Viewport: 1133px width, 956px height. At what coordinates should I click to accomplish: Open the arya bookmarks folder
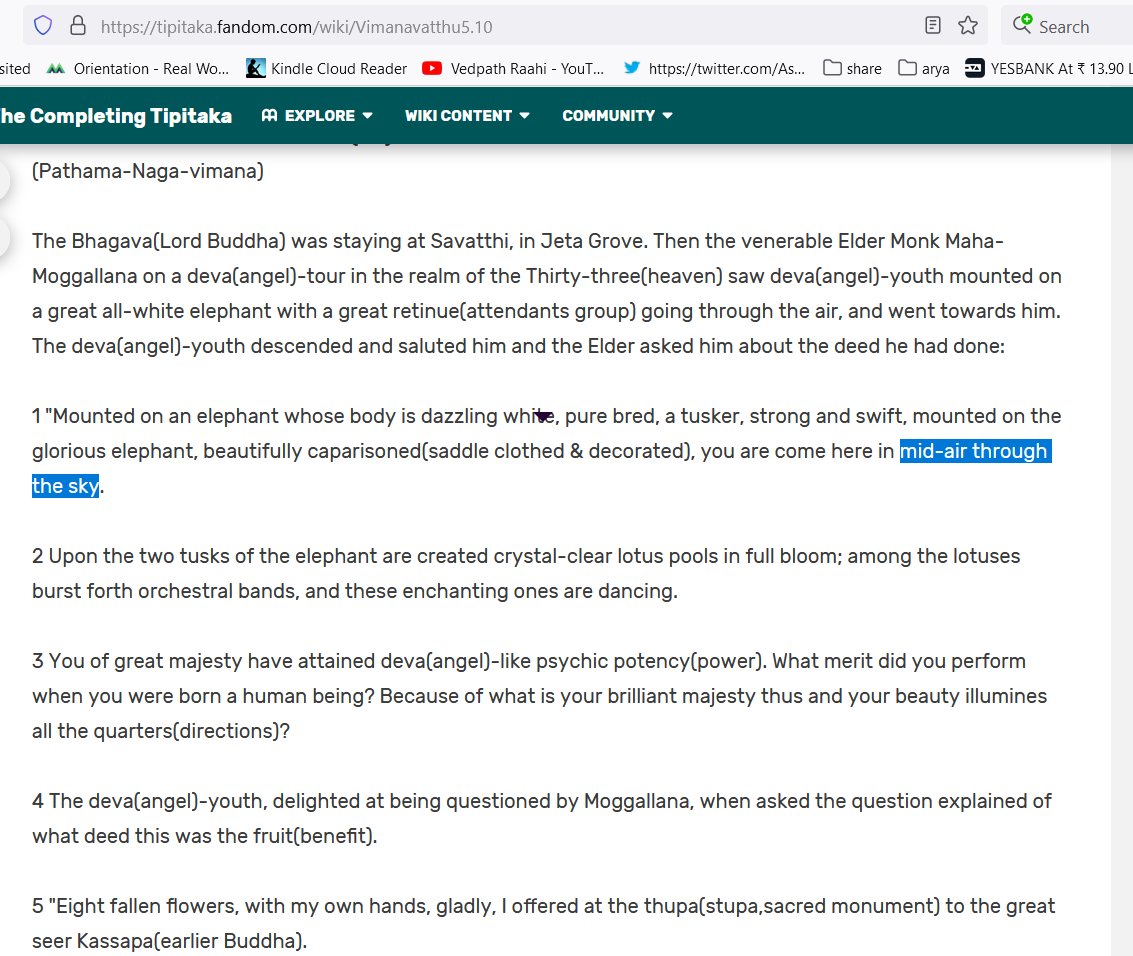(x=923, y=69)
